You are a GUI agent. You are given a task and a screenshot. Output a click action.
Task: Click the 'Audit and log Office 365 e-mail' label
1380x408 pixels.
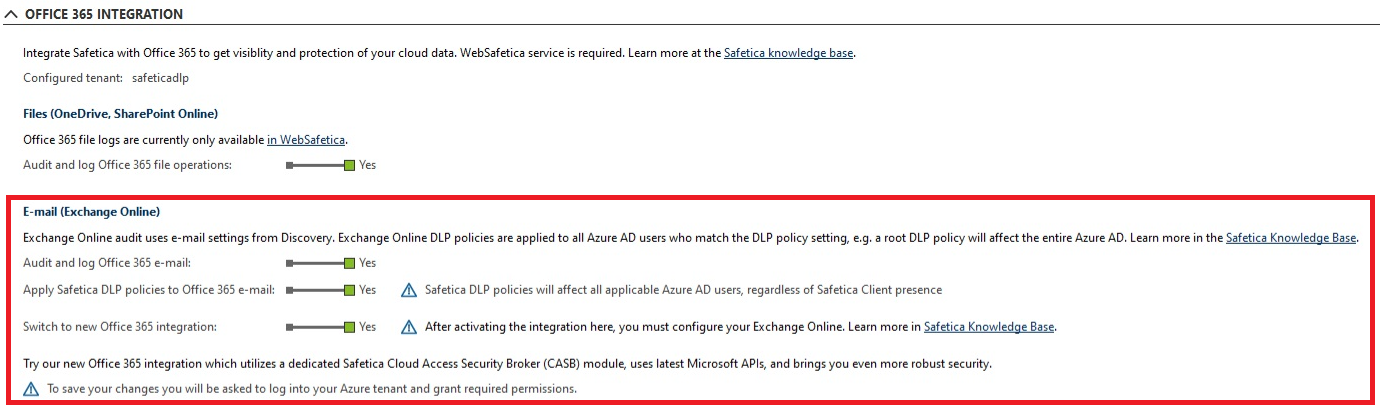click(106, 263)
